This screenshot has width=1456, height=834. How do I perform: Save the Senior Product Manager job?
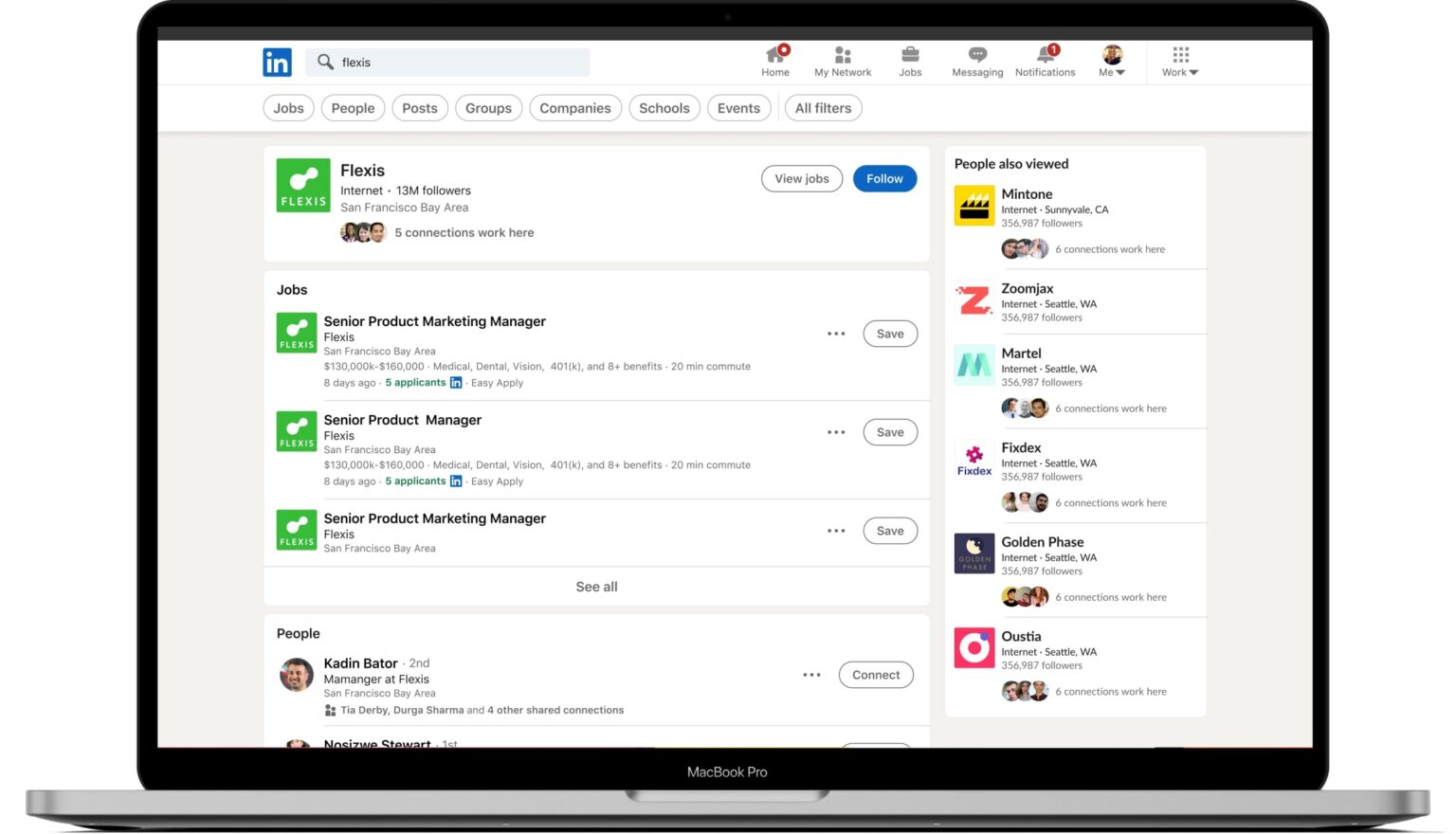889,431
